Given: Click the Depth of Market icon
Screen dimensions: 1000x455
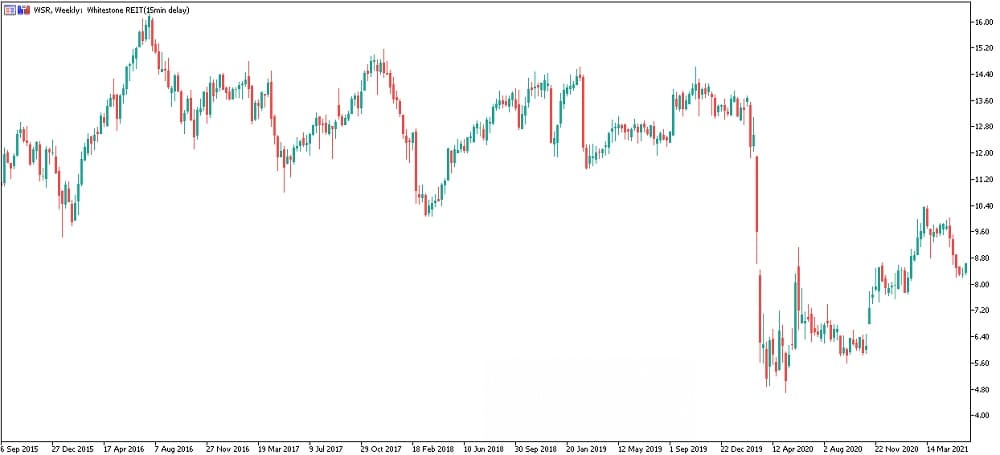Looking at the screenshot, I should [x=24, y=10].
